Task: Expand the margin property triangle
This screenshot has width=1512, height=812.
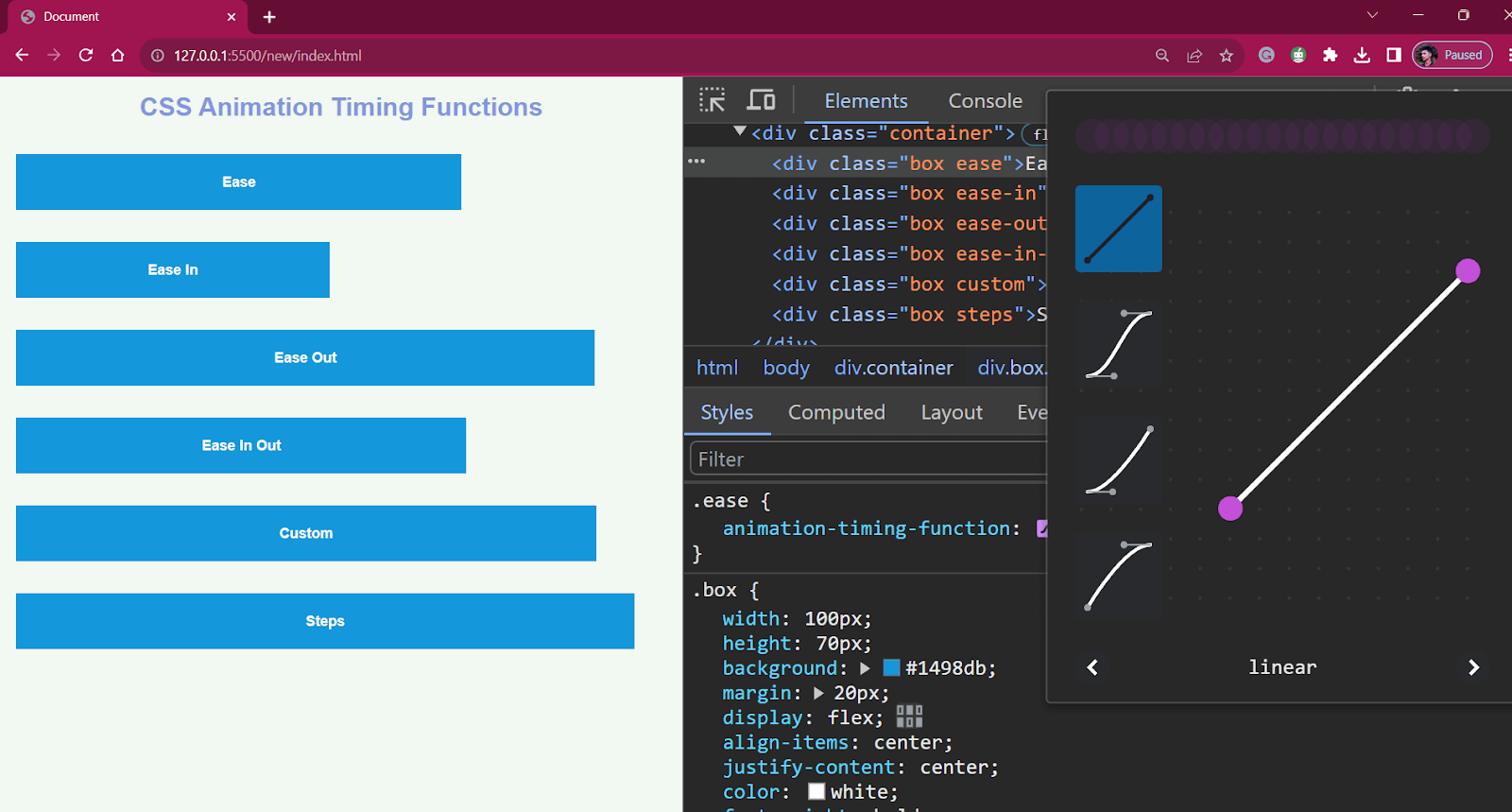Action: [818, 693]
